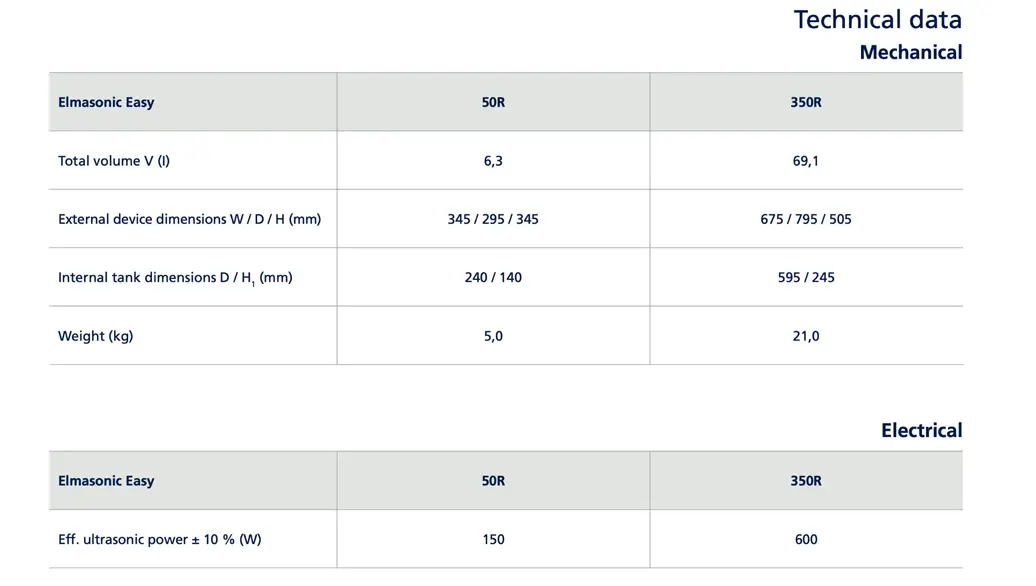
Task: Select the "Internal tank dimensions" row label
Action: tap(175, 278)
